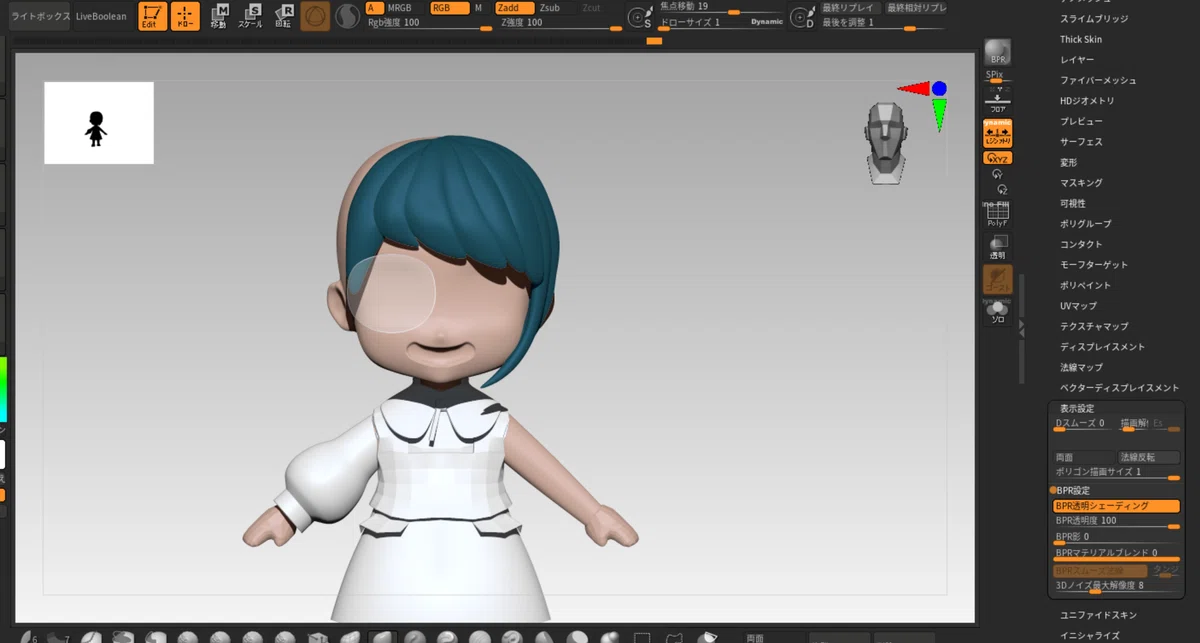Expand マスキング (Masking) submenu

[x=1081, y=183]
